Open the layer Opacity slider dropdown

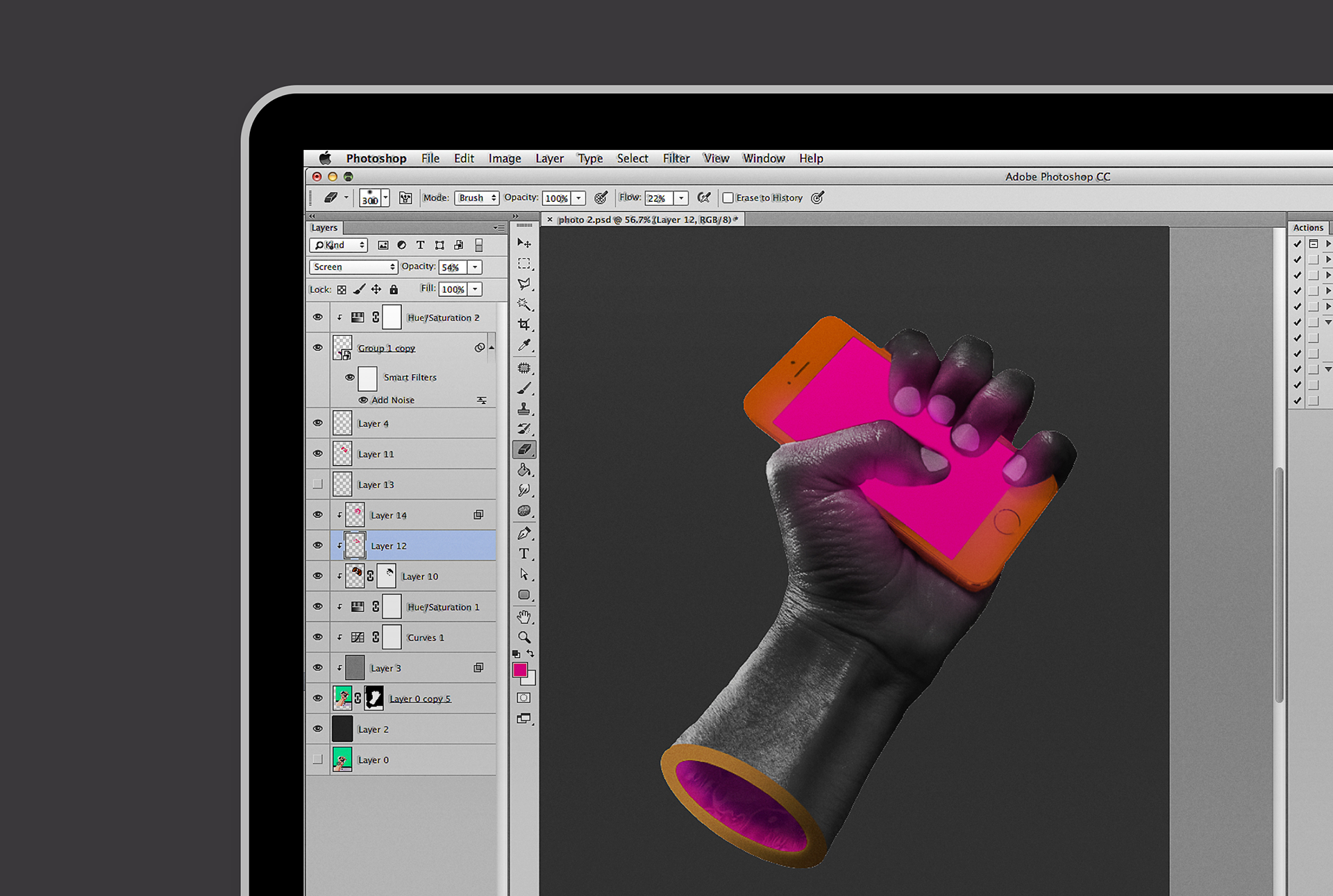click(475, 267)
